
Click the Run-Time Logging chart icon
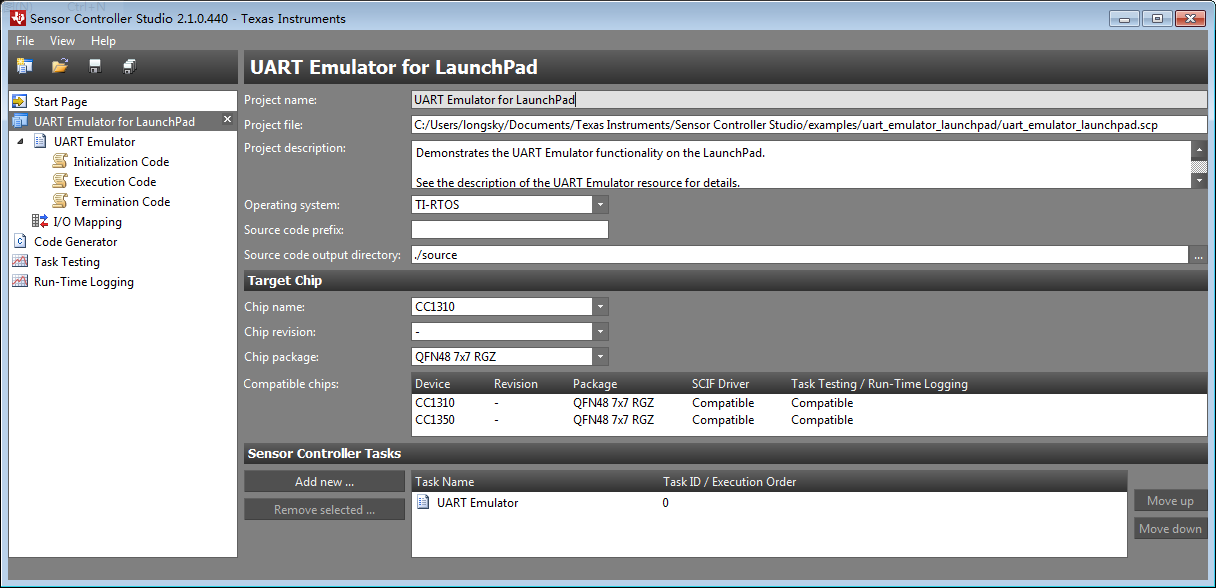[x=19, y=282]
